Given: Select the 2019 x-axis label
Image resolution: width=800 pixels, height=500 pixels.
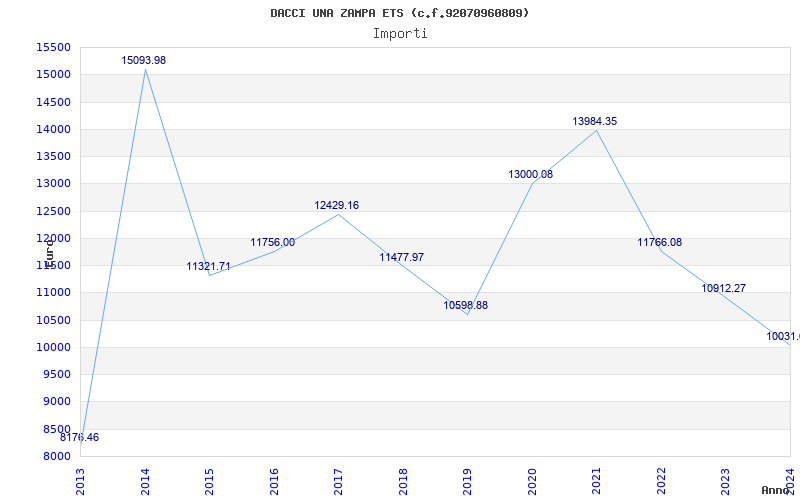Looking at the screenshot, I should click(468, 481).
